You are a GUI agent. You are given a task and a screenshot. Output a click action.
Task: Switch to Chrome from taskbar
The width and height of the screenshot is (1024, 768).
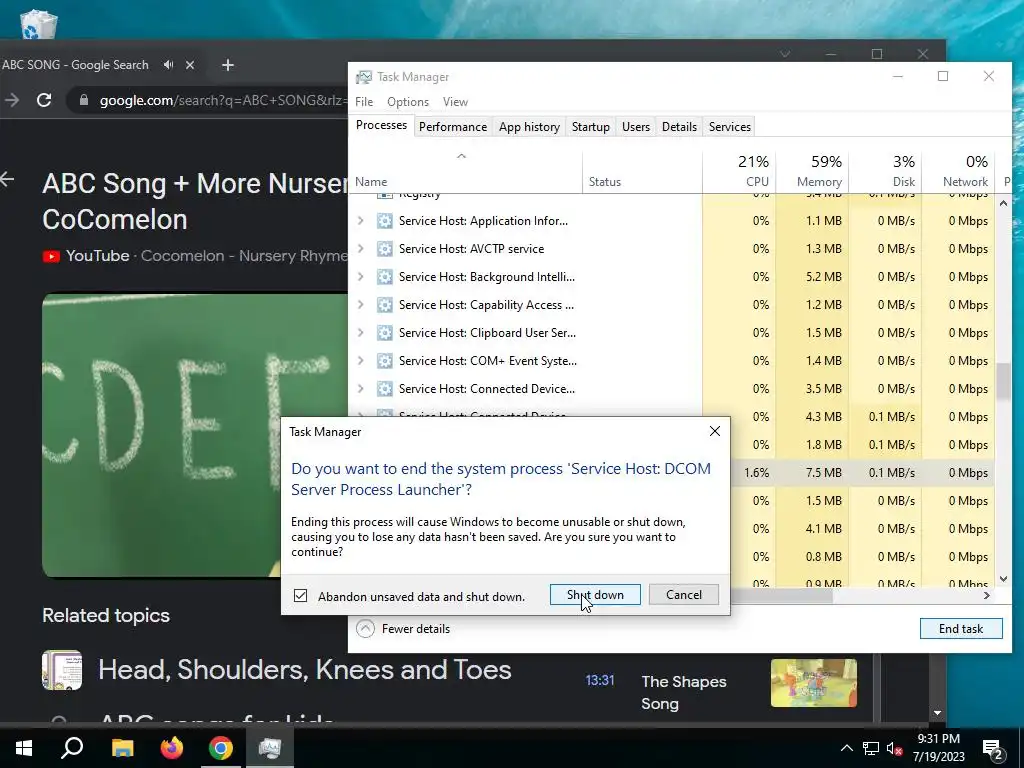point(221,748)
